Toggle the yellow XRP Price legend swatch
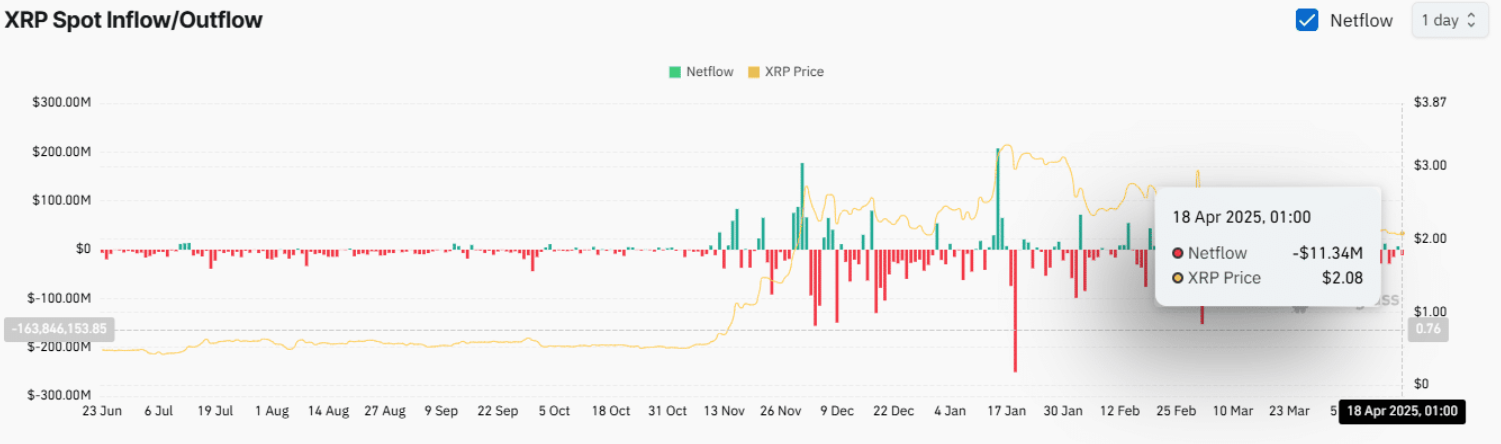This screenshot has height=444, width=1501. (754, 72)
